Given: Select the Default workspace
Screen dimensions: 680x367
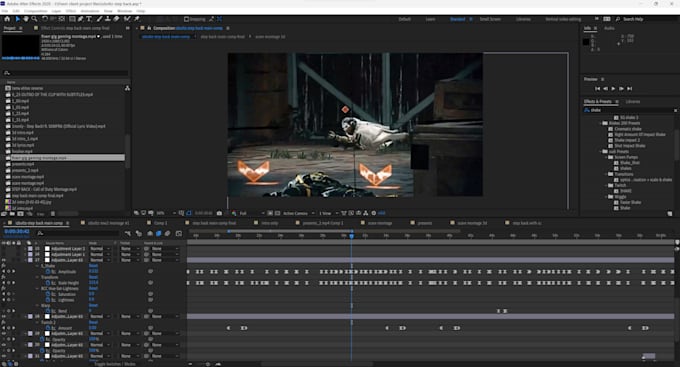Looking at the screenshot, I should click(404, 19).
